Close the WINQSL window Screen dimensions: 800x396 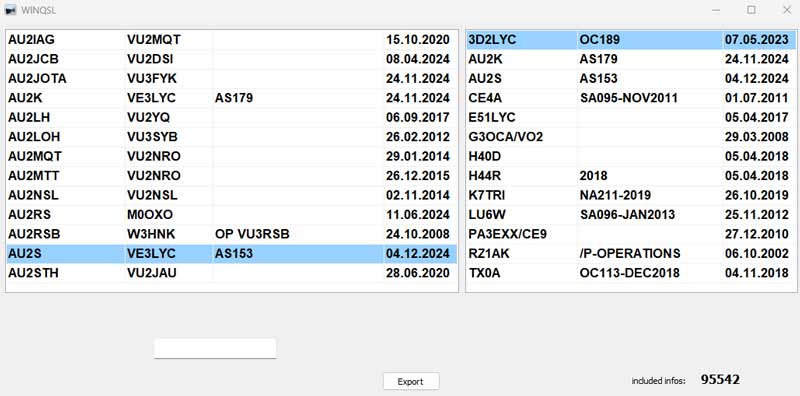point(786,10)
